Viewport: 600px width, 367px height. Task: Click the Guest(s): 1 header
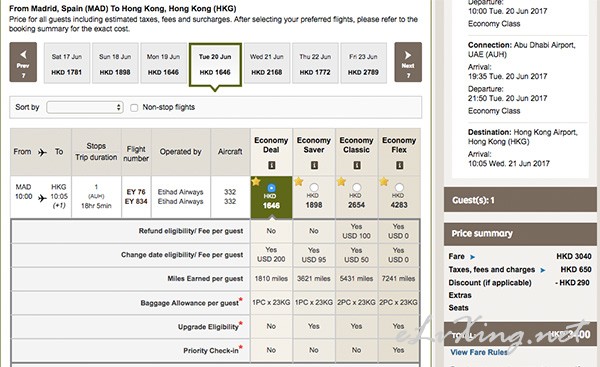click(x=520, y=200)
